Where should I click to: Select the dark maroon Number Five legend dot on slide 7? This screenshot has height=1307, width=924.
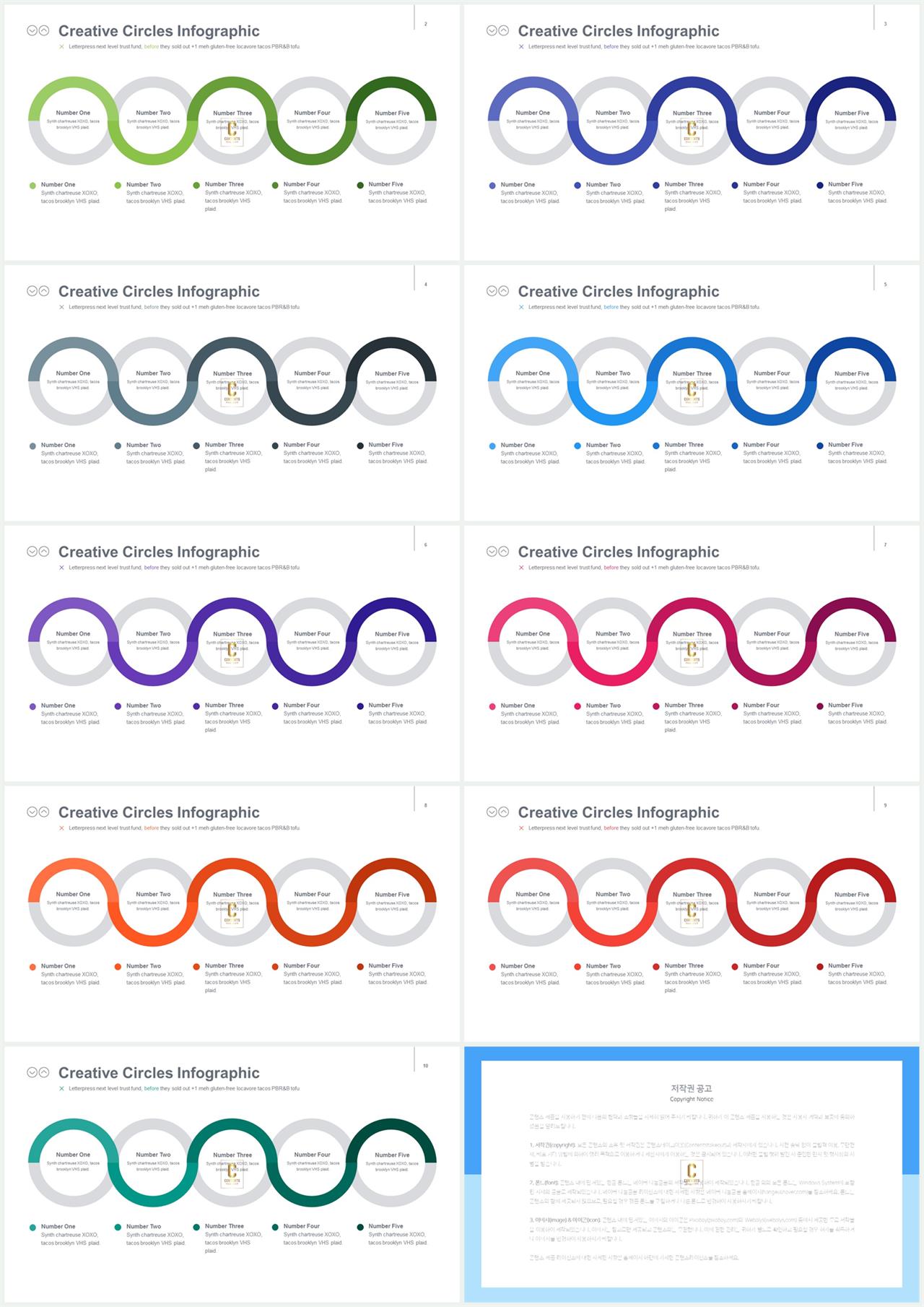pyautogui.click(x=820, y=706)
